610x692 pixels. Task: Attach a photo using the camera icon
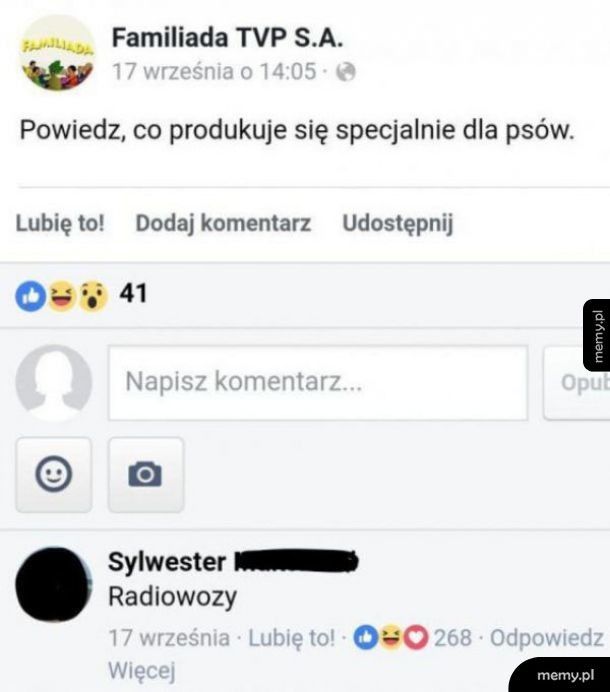146,474
